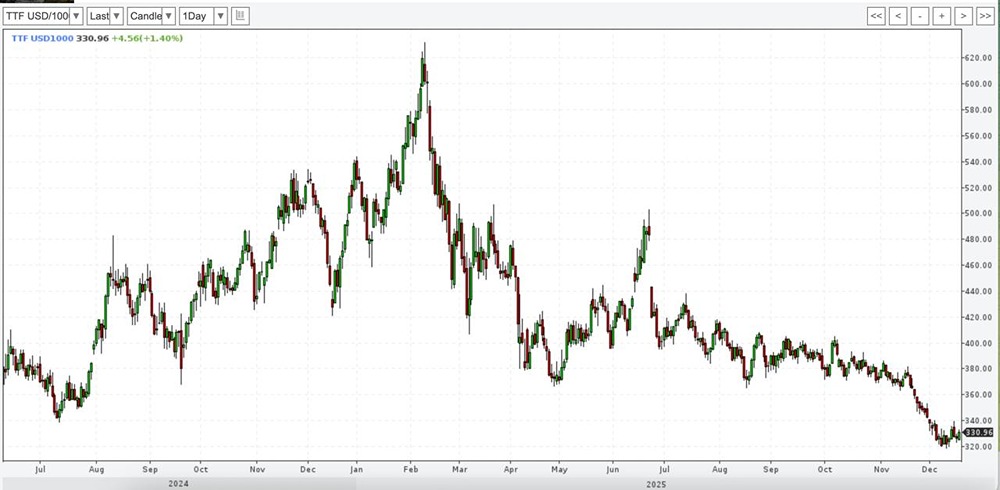Click the Dec label at right of time axis
Viewport: 1000px width, 490px height.
(x=929, y=469)
